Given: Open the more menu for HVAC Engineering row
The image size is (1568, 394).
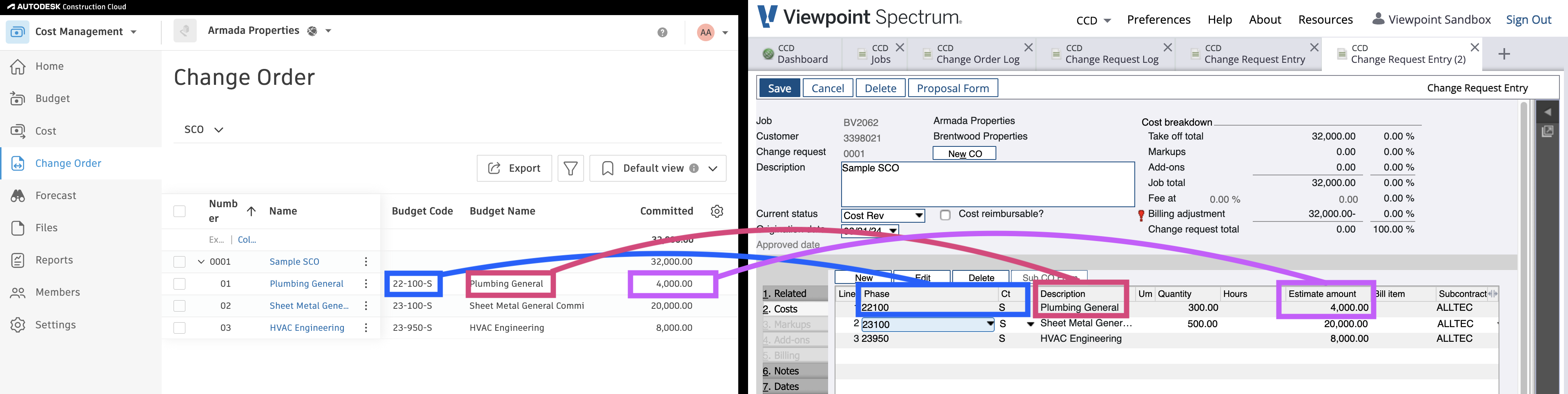Looking at the screenshot, I should (366, 328).
